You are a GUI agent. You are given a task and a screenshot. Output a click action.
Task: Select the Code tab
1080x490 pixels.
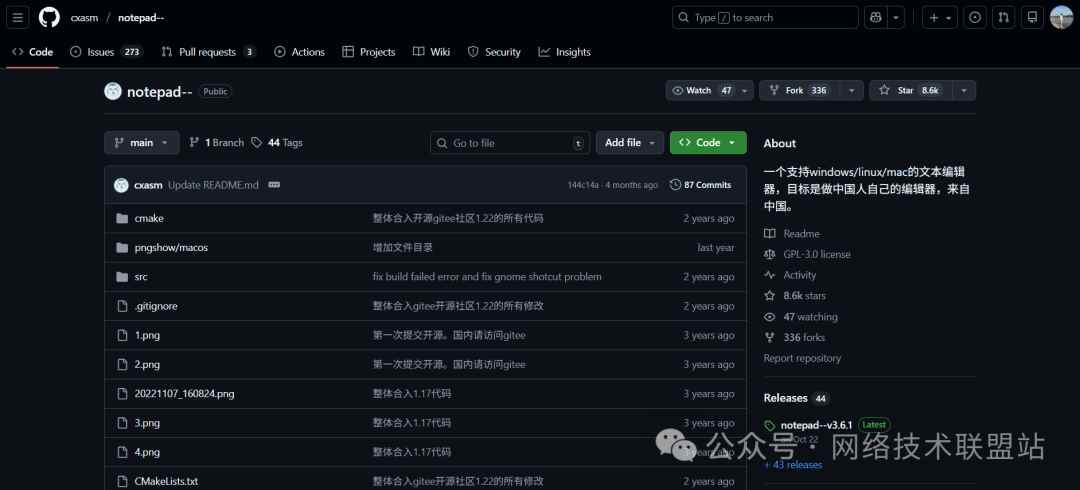(x=32, y=52)
